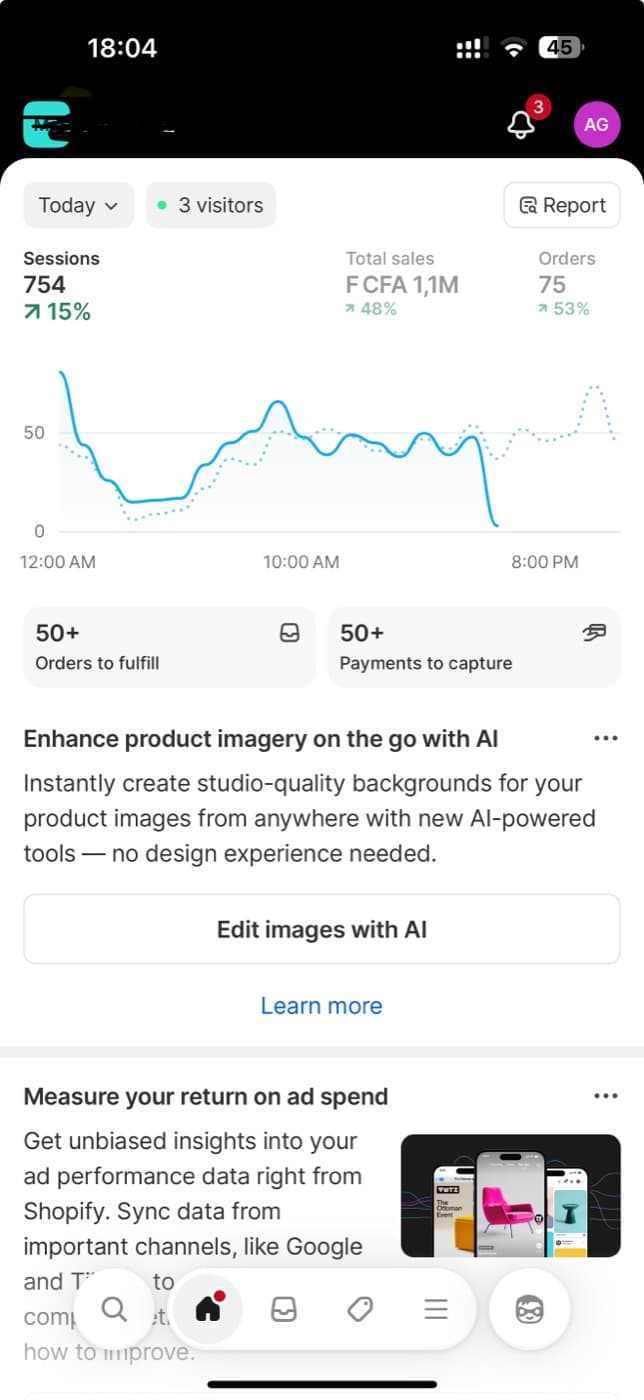
Task: Open options for the AI imagery card
Action: [606, 738]
